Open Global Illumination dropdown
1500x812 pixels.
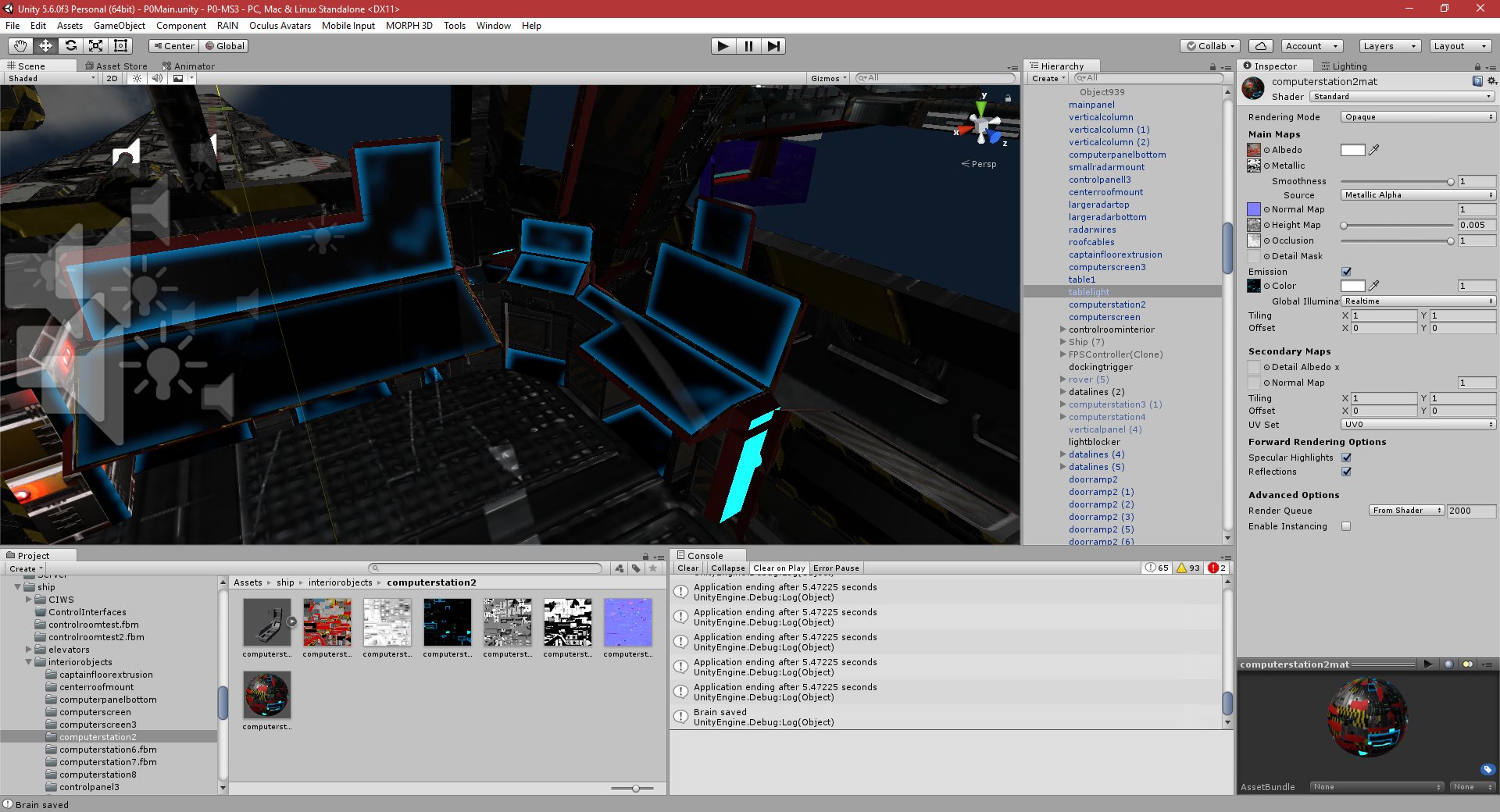coord(1418,301)
